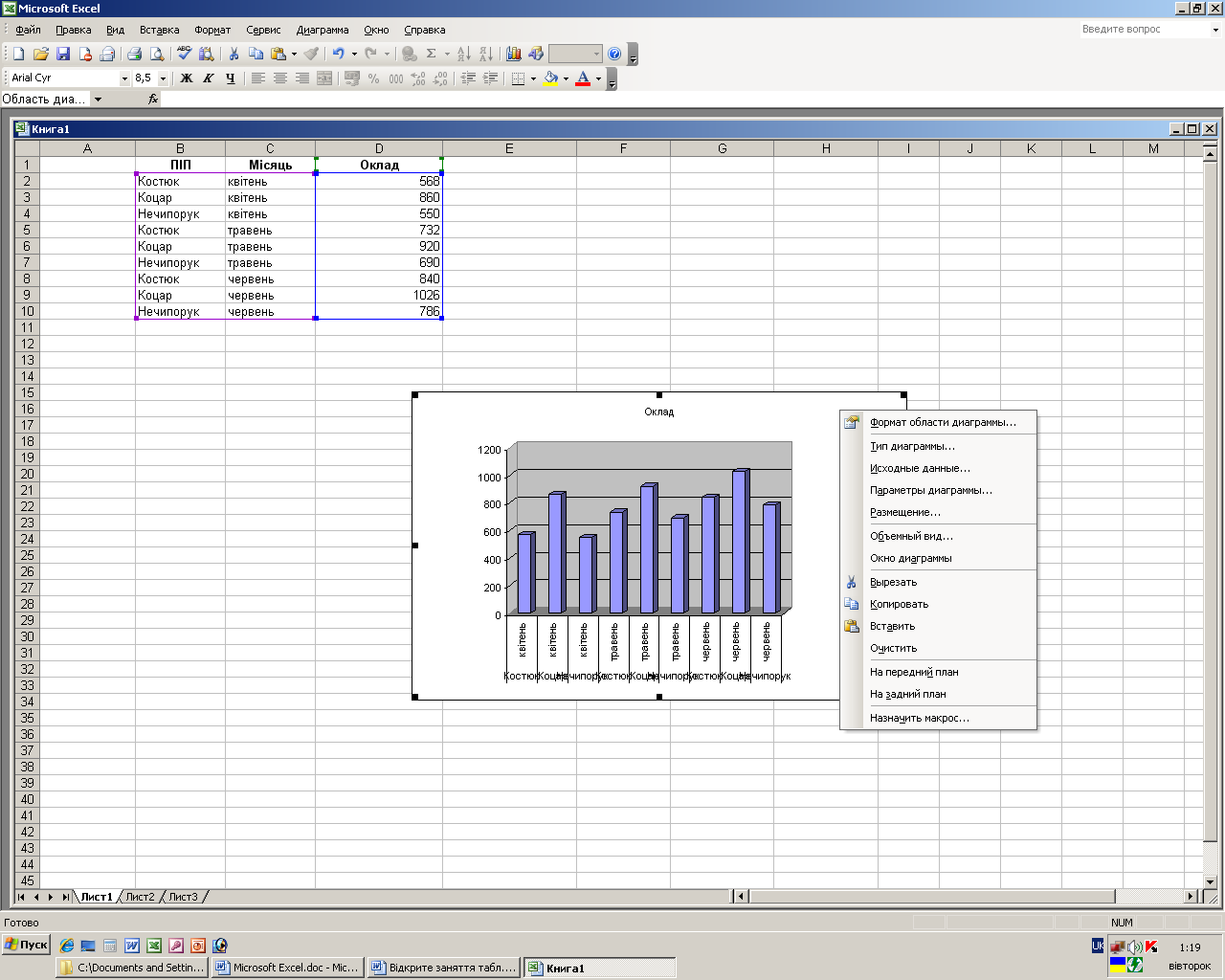Select 'Тип диаграммы...' in the context menu

pos(912,446)
